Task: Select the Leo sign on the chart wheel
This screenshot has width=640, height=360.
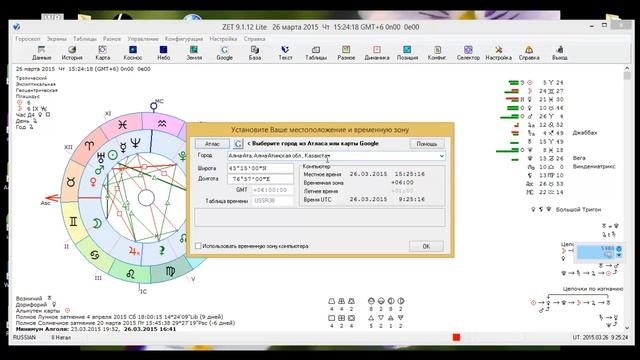Action: click(x=131, y=273)
